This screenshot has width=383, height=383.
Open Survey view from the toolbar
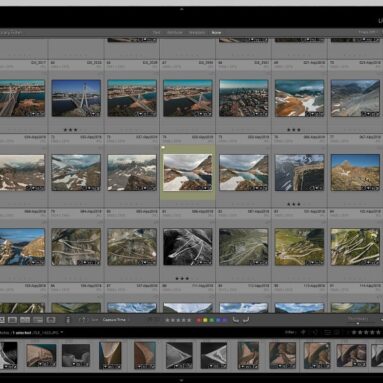pos(38,320)
